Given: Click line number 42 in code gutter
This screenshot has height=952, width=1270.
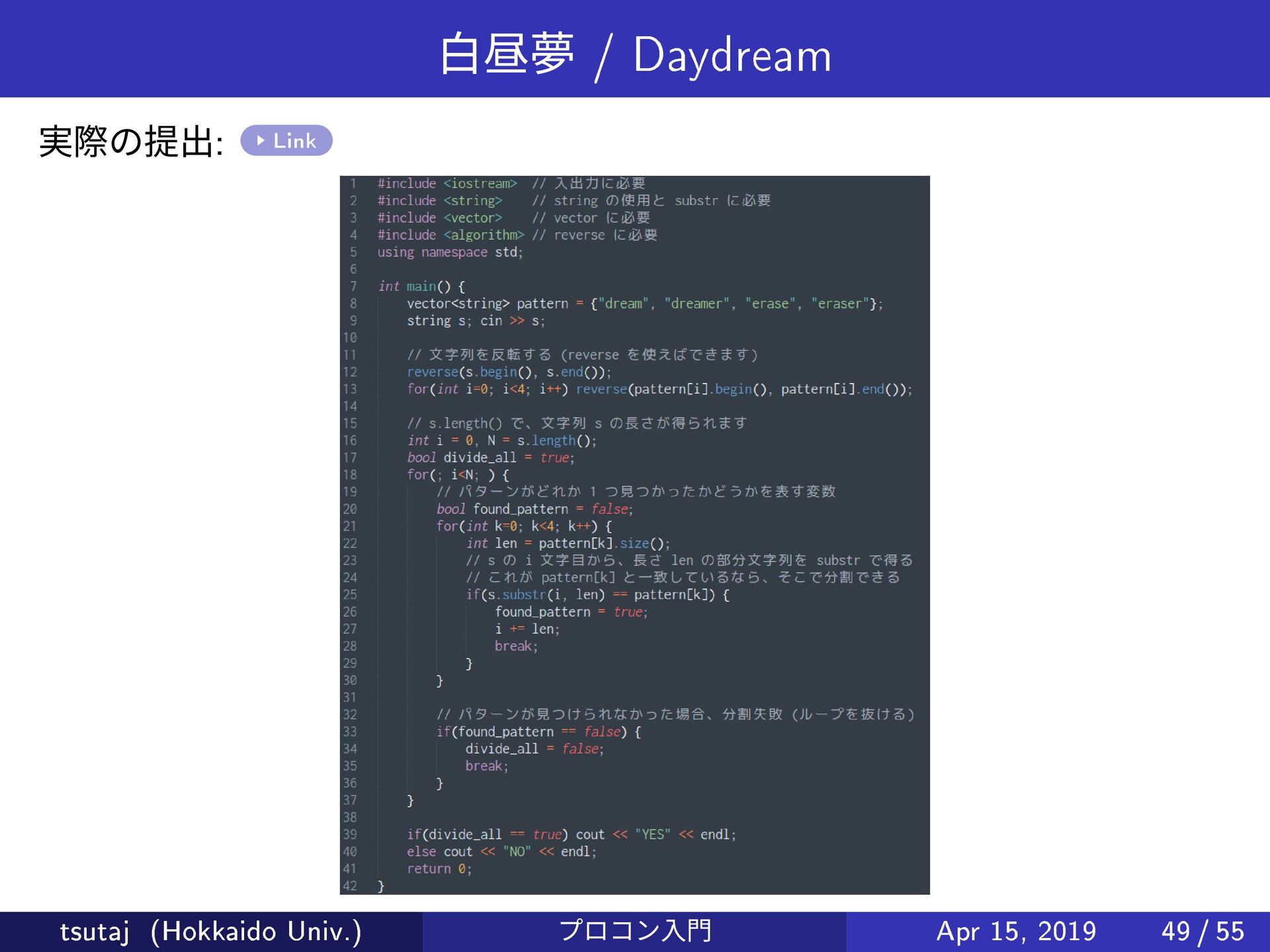Looking at the screenshot, I should [x=350, y=886].
